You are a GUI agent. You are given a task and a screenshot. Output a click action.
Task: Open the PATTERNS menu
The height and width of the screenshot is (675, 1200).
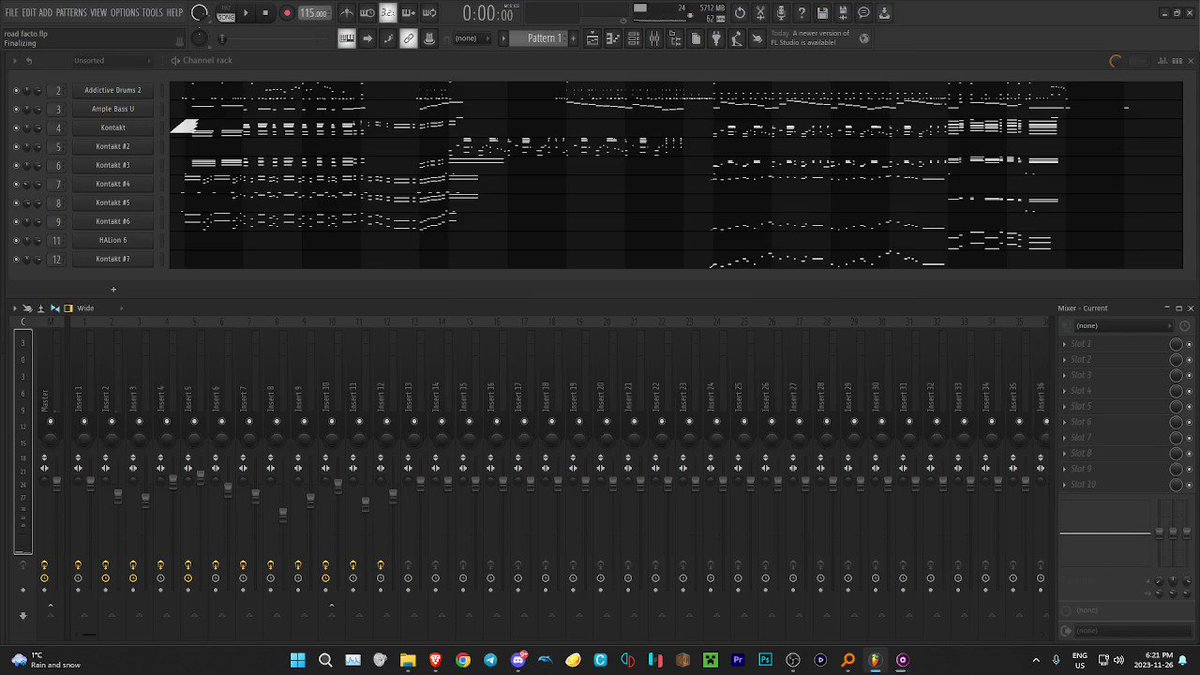click(x=72, y=12)
